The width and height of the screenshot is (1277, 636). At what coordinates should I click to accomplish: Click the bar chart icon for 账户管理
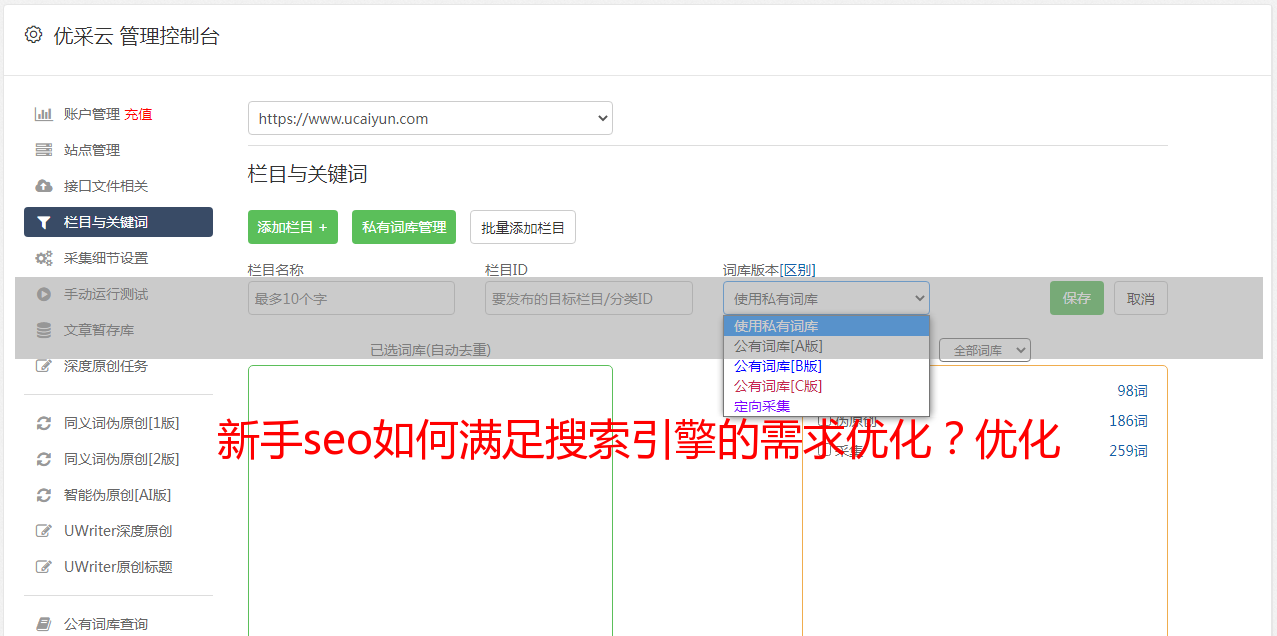click(44, 114)
